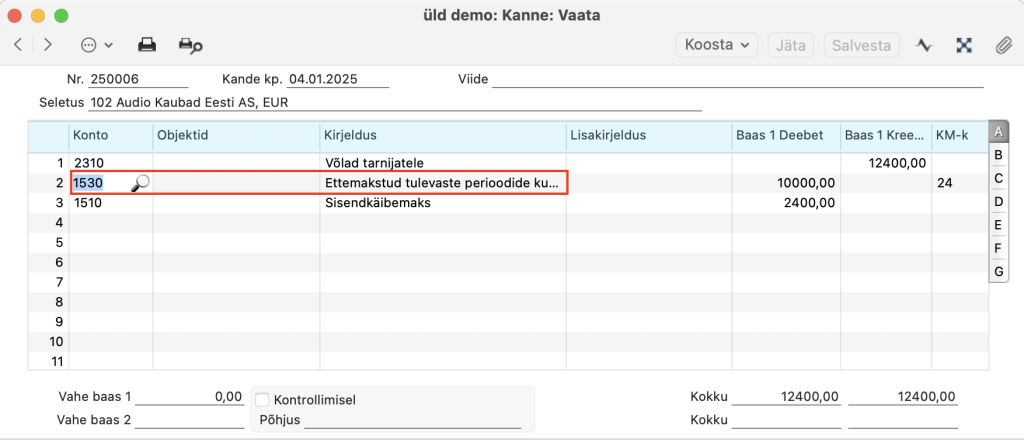Click the workflow overview icon

[964, 45]
